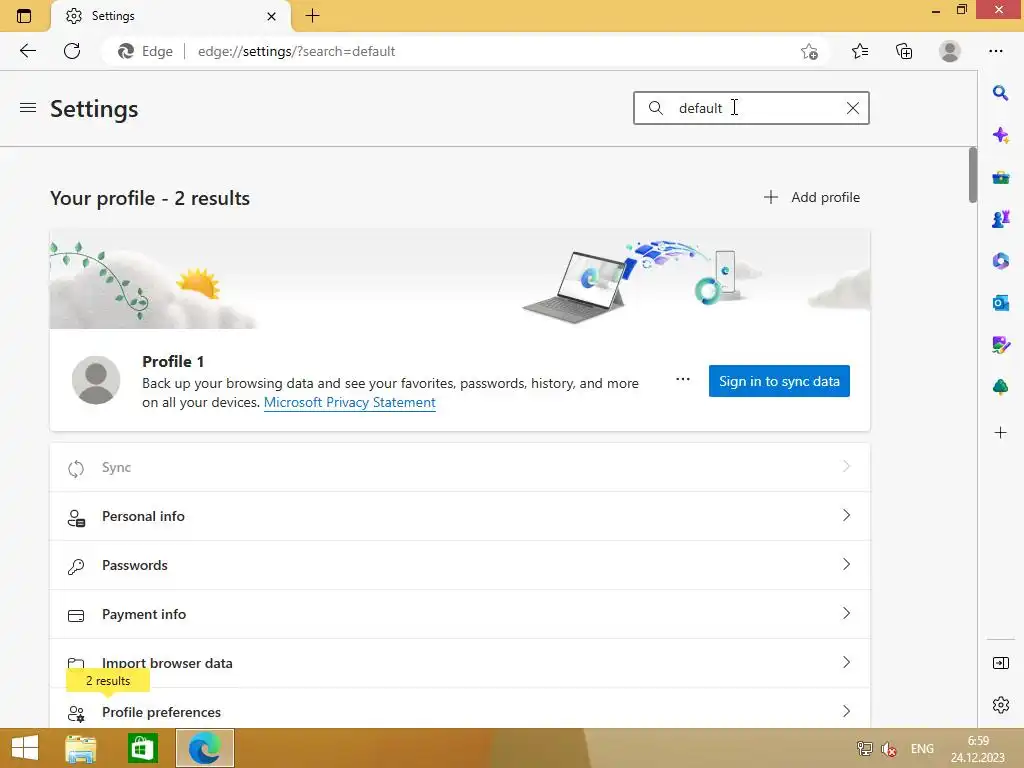
Task: Open the Favorites list icon
Action: pos(860,51)
